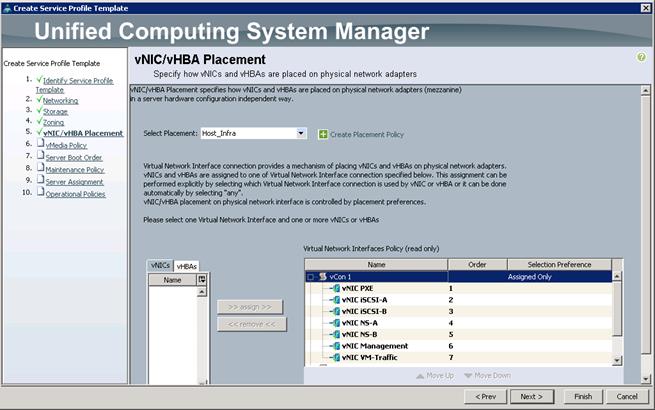Click the Server Assignment page icon

point(41,180)
